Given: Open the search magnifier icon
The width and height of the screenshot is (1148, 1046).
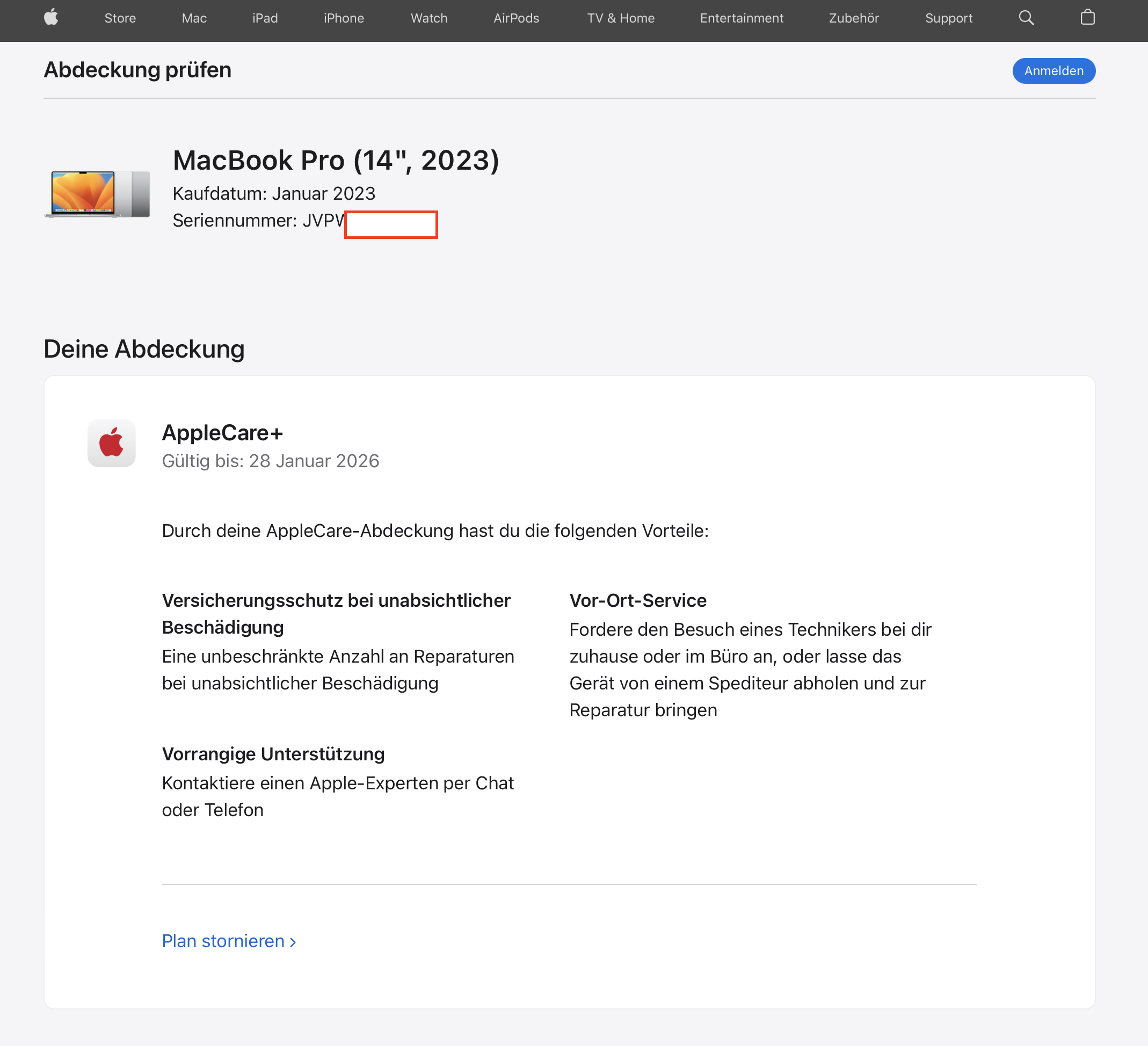Looking at the screenshot, I should tap(1026, 18).
